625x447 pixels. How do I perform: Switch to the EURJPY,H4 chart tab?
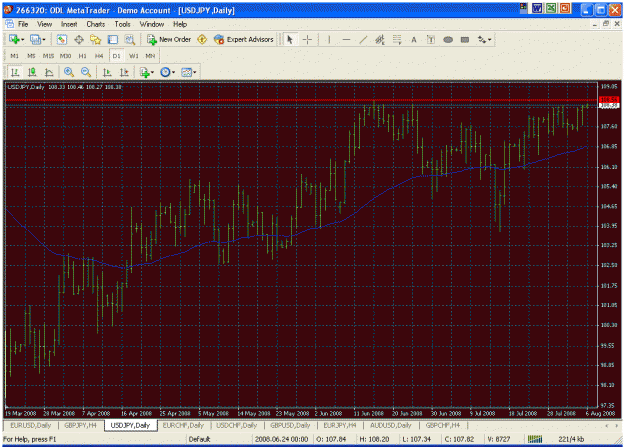[x=340, y=425]
